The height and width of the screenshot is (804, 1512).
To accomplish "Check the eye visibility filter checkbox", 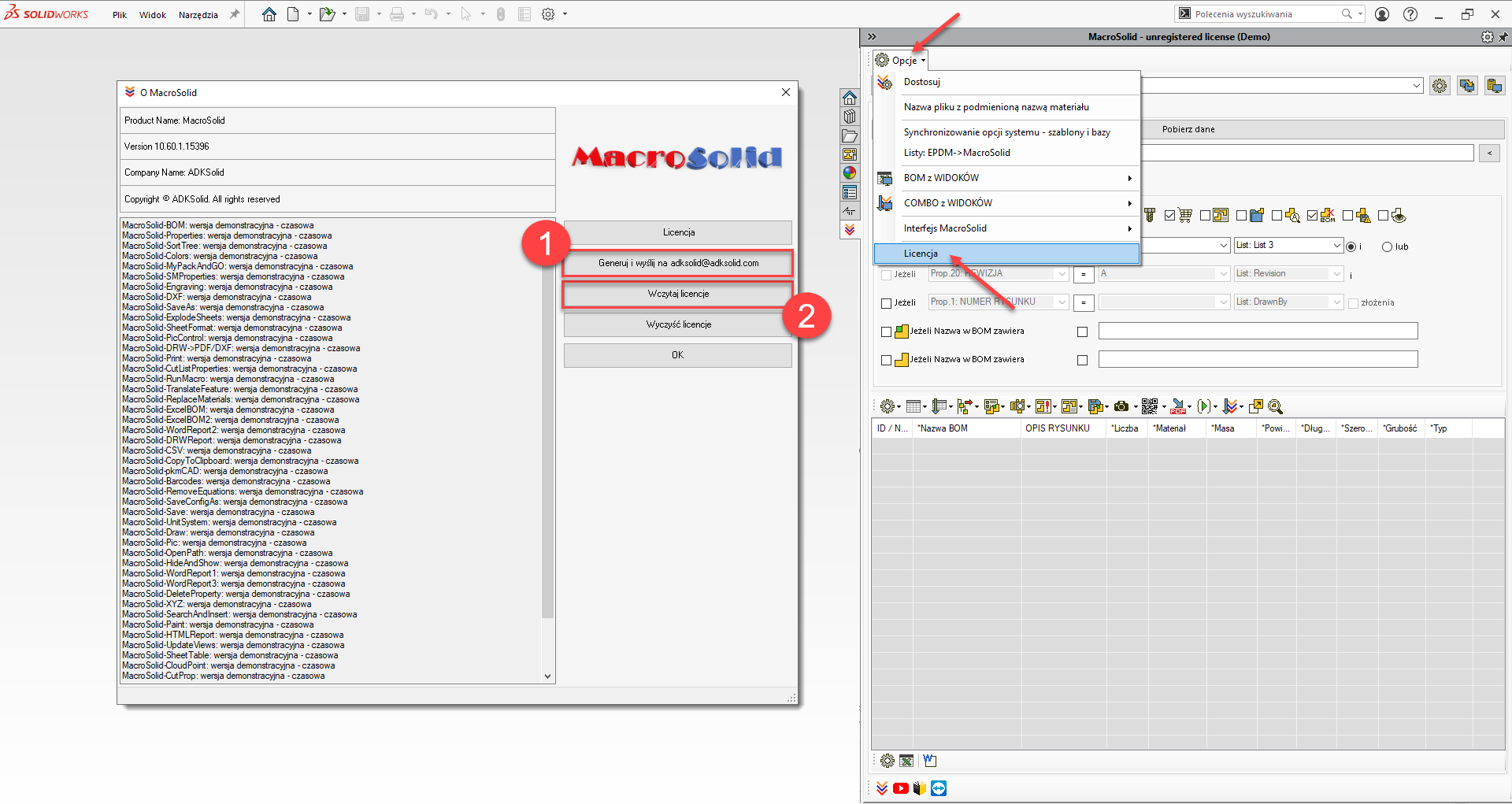I will (1383, 216).
